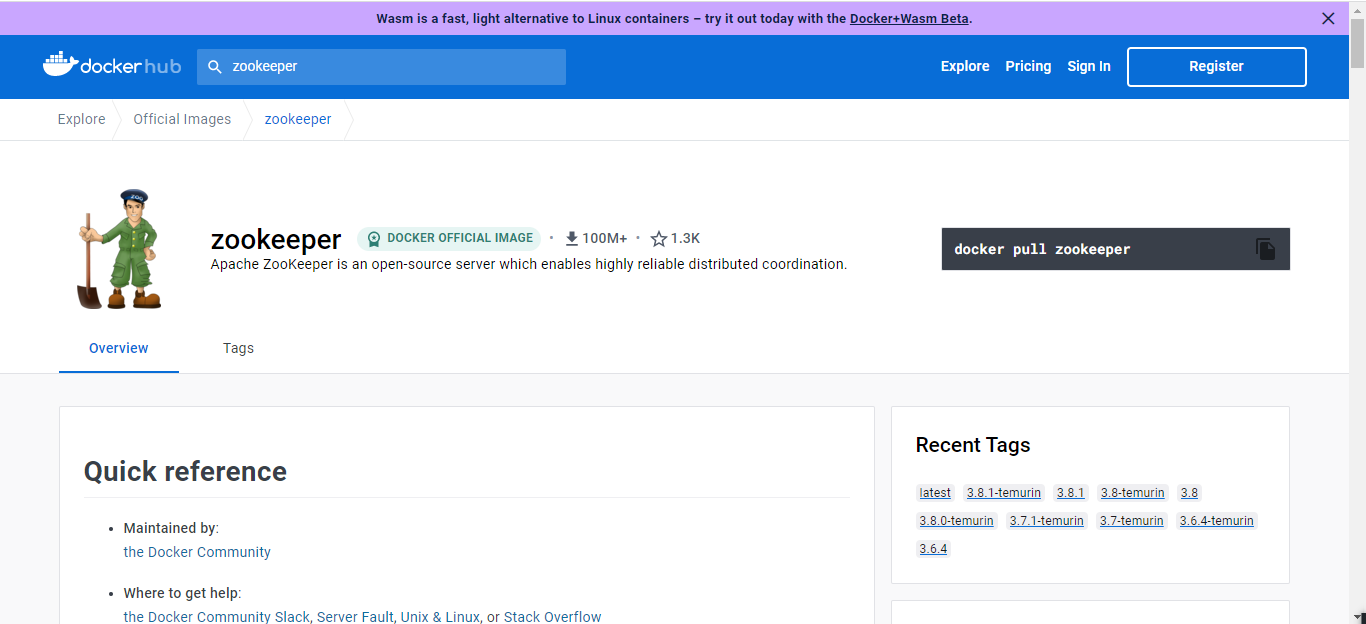Open the Explore menu item

click(x=964, y=66)
